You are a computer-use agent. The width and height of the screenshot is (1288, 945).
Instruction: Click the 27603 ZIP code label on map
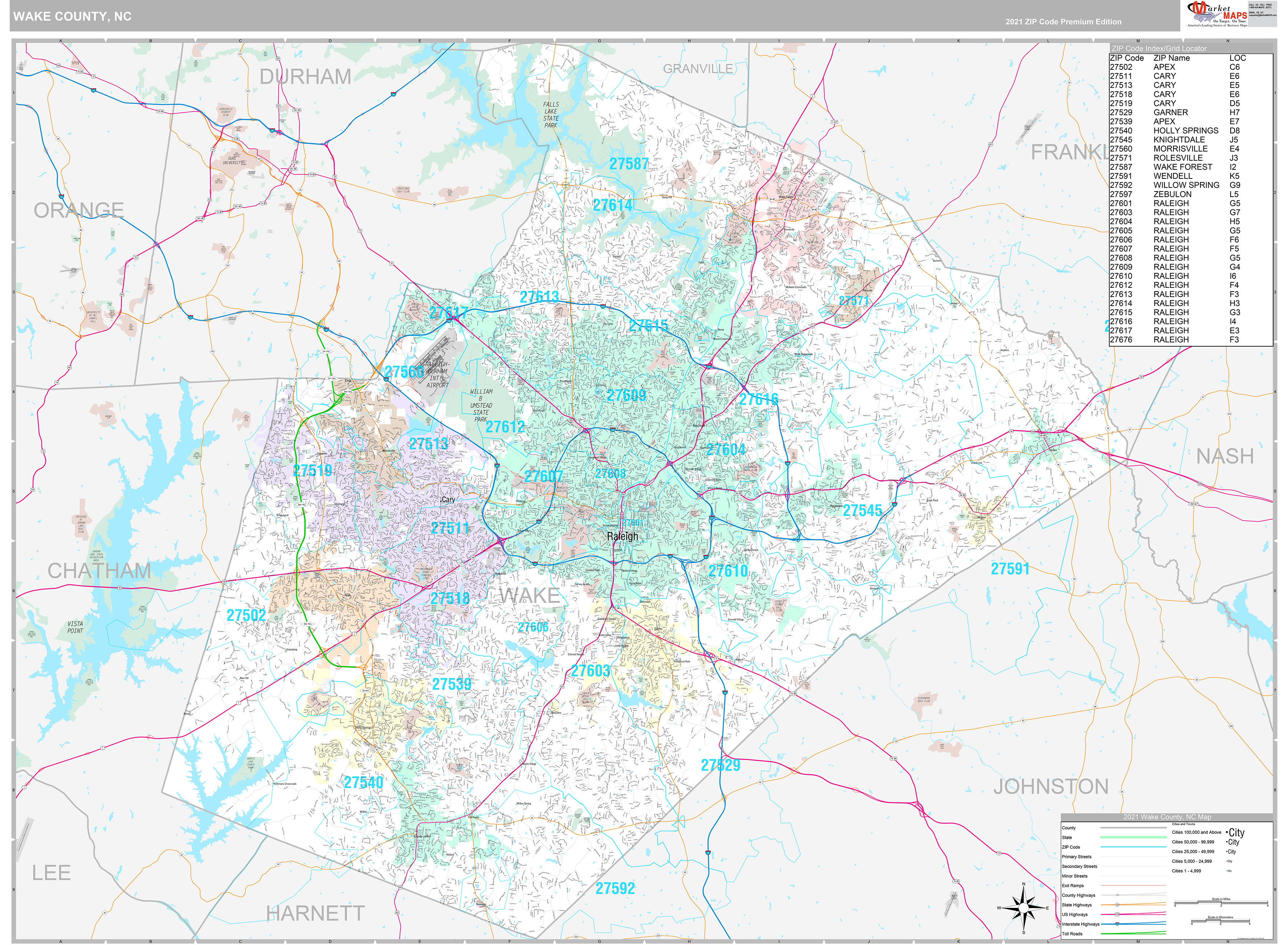tap(590, 671)
